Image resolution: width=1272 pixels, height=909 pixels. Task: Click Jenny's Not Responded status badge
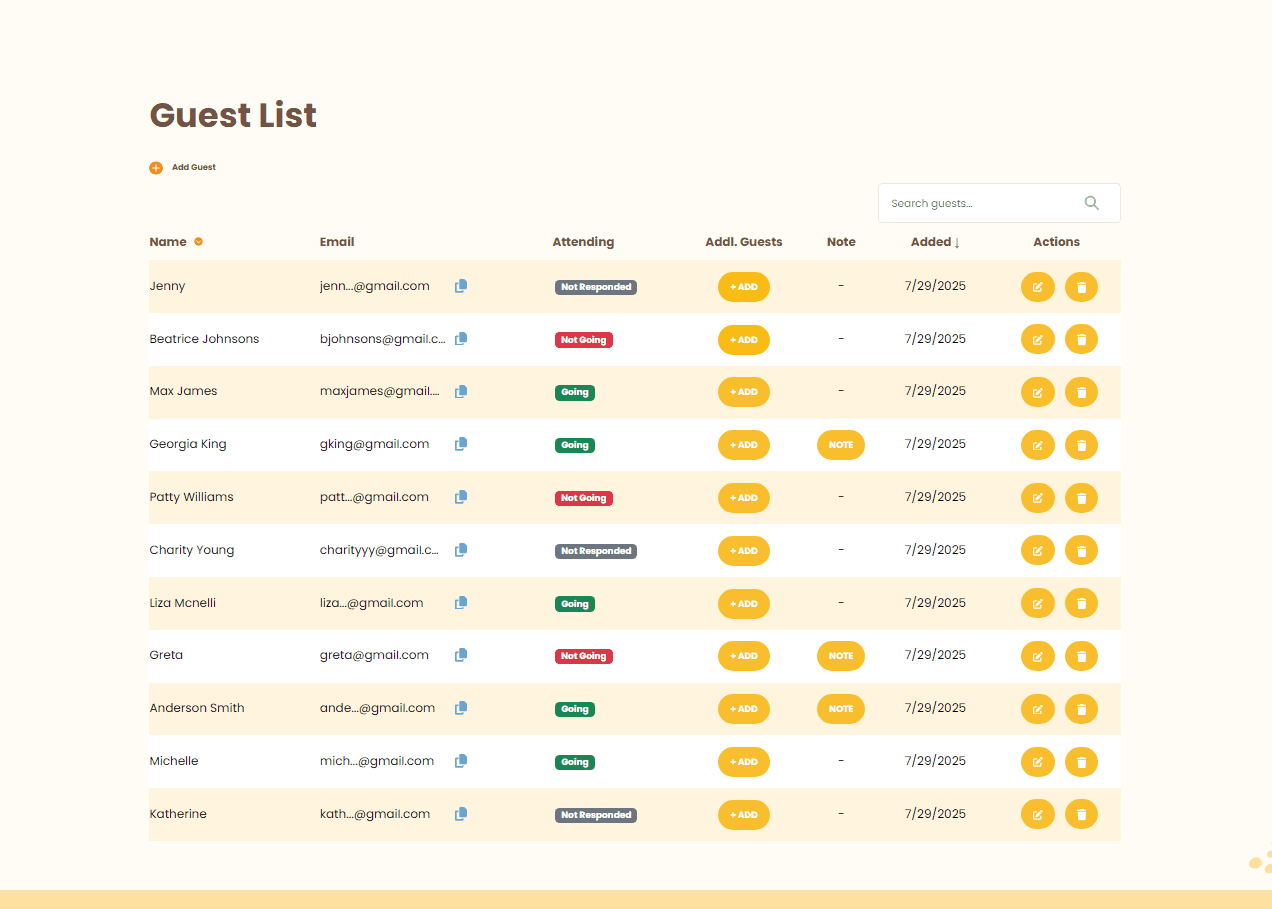pyautogui.click(x=596, y=287)
